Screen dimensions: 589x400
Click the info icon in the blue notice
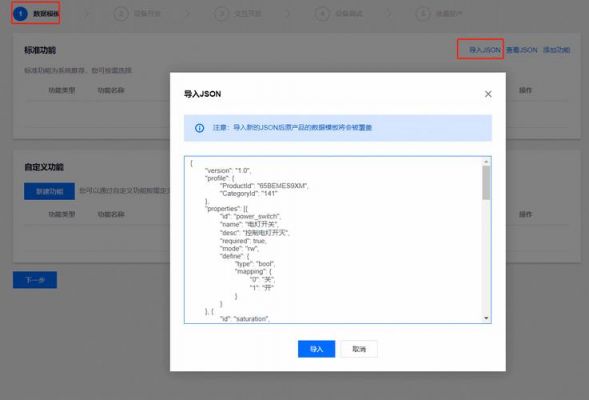point(199,128)
